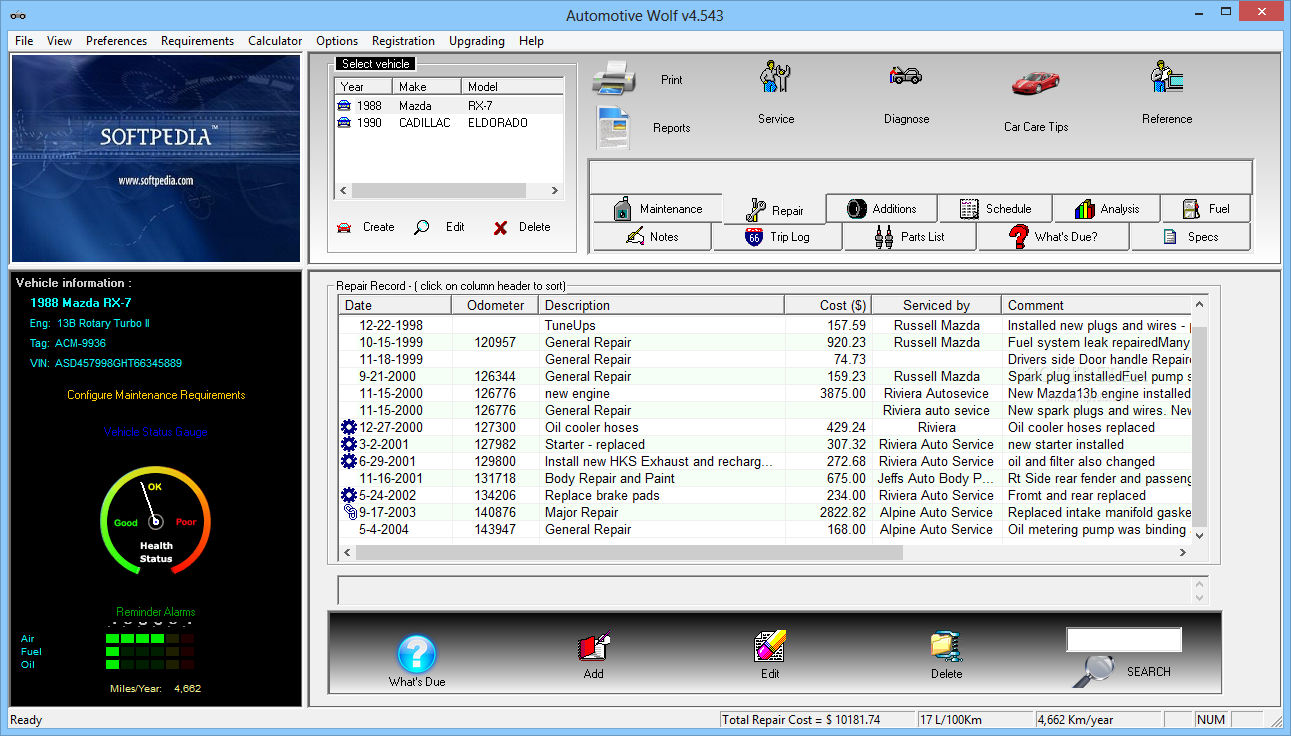Open the Requirements menu
The height and width of the screenshot is (736, 1291).
(197, 41)
